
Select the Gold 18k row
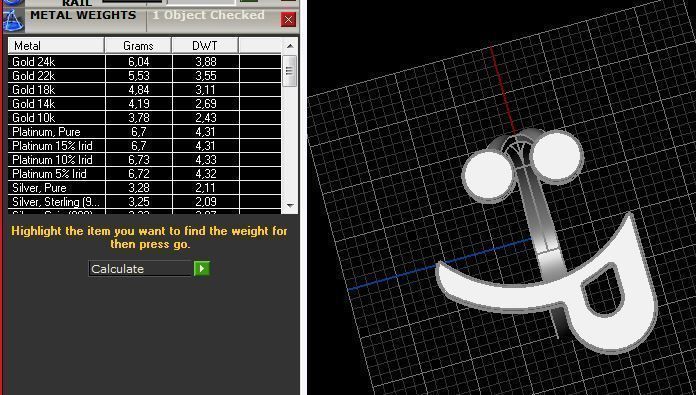pos(145,90)
